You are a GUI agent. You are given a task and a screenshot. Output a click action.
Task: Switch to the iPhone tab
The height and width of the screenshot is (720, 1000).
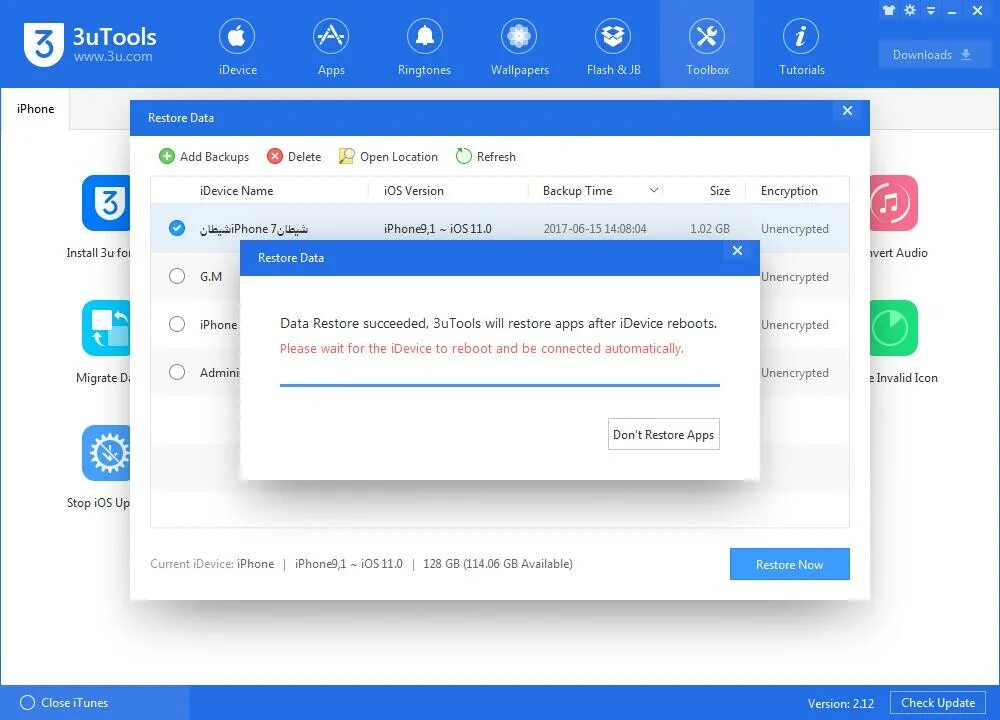click(36, 109)
